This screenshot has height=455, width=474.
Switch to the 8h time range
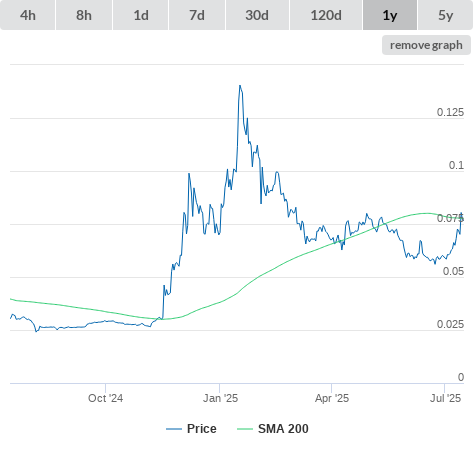coord(84,15)
